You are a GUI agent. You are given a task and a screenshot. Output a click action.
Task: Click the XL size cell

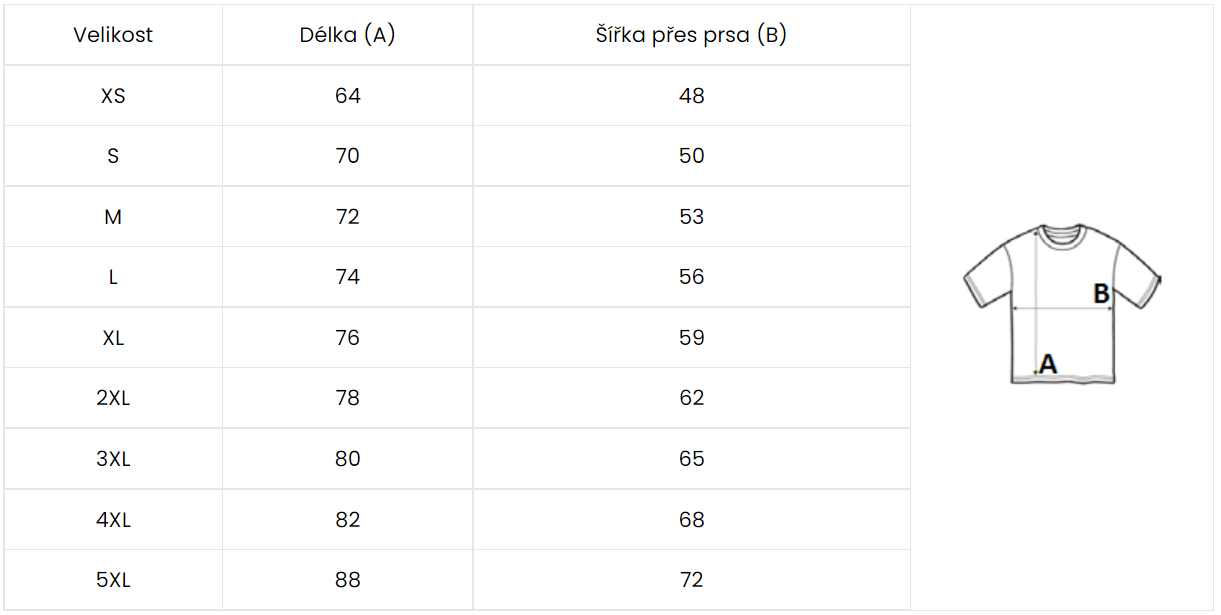point(113,338)
